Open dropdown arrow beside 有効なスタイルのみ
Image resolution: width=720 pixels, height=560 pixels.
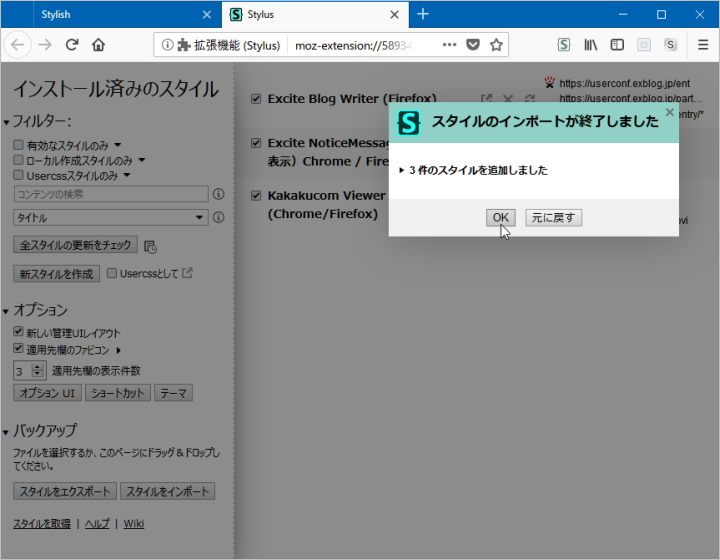coord(118,145)
